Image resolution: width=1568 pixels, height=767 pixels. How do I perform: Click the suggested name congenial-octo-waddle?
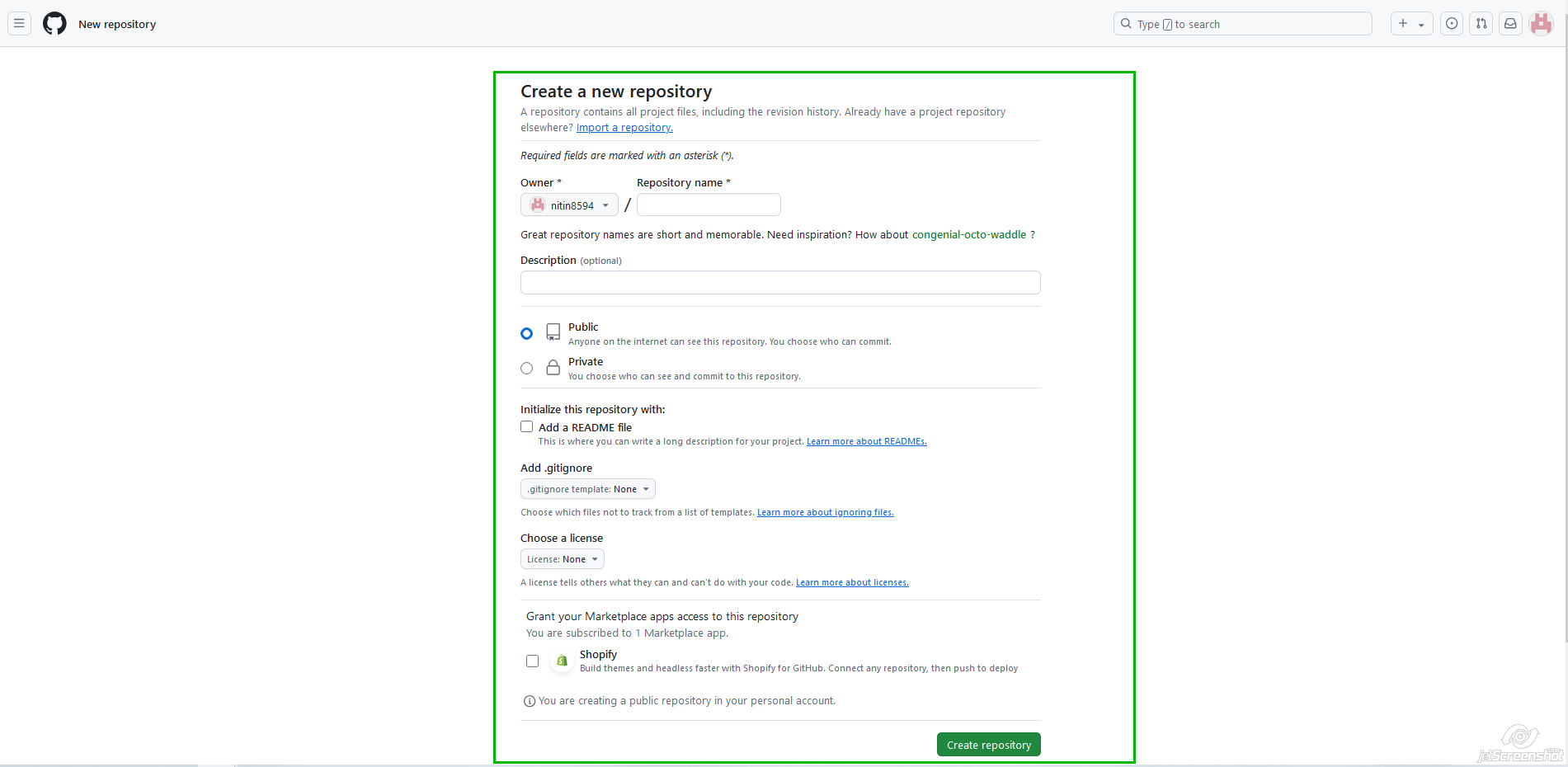968,235
